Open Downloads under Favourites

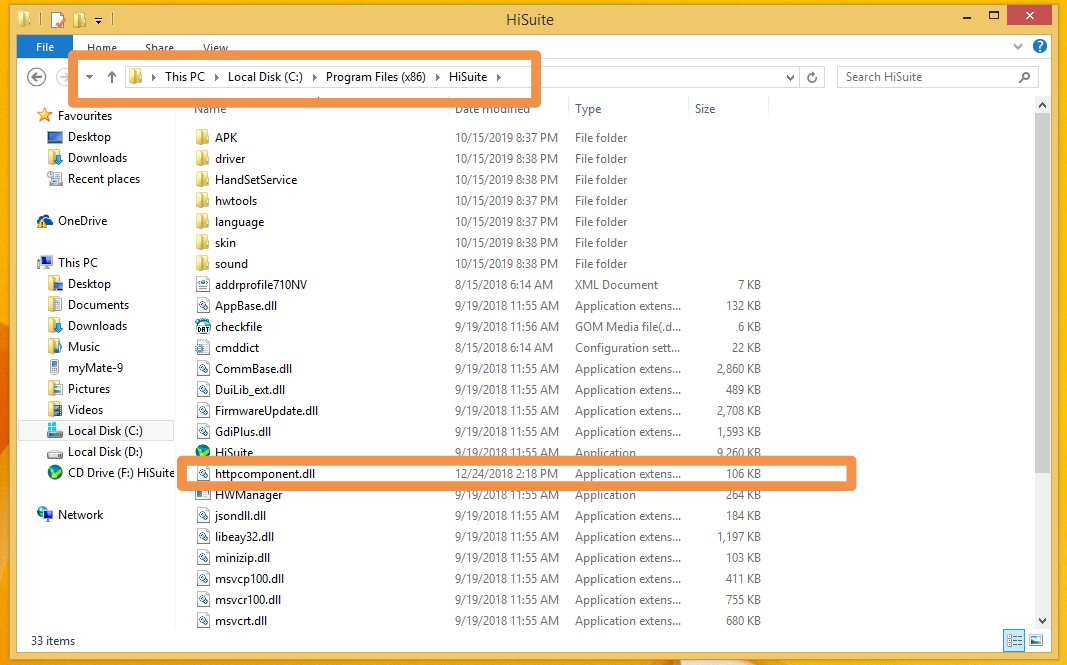click(x=97, y=158)
